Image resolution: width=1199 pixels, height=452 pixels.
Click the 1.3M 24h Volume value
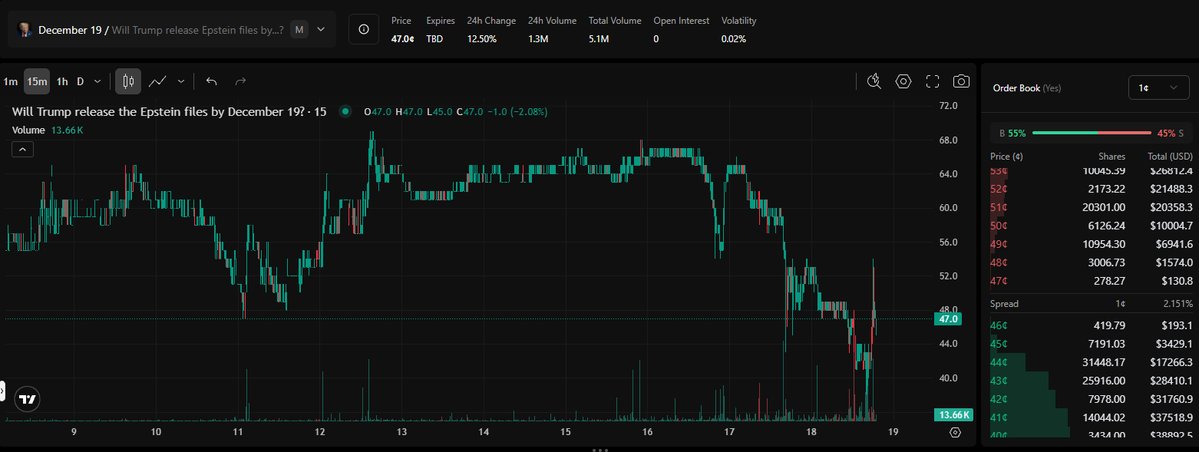point(538,38)
